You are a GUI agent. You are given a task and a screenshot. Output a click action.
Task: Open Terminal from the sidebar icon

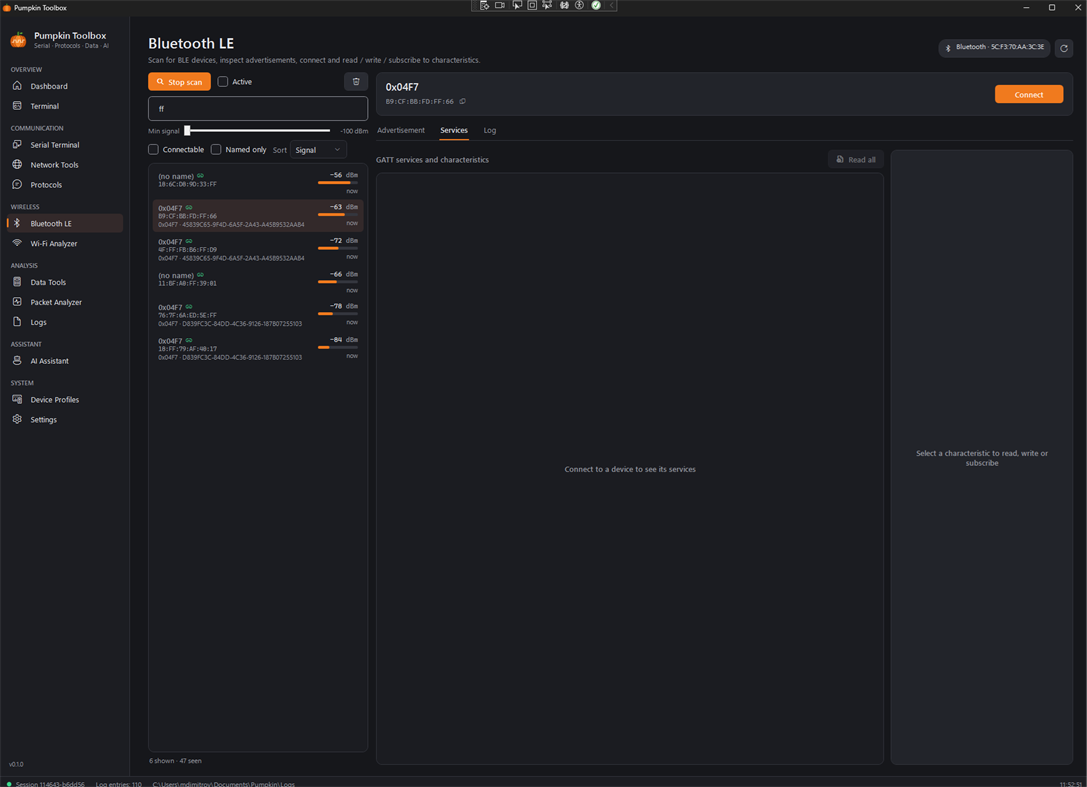tap(17, 106)
